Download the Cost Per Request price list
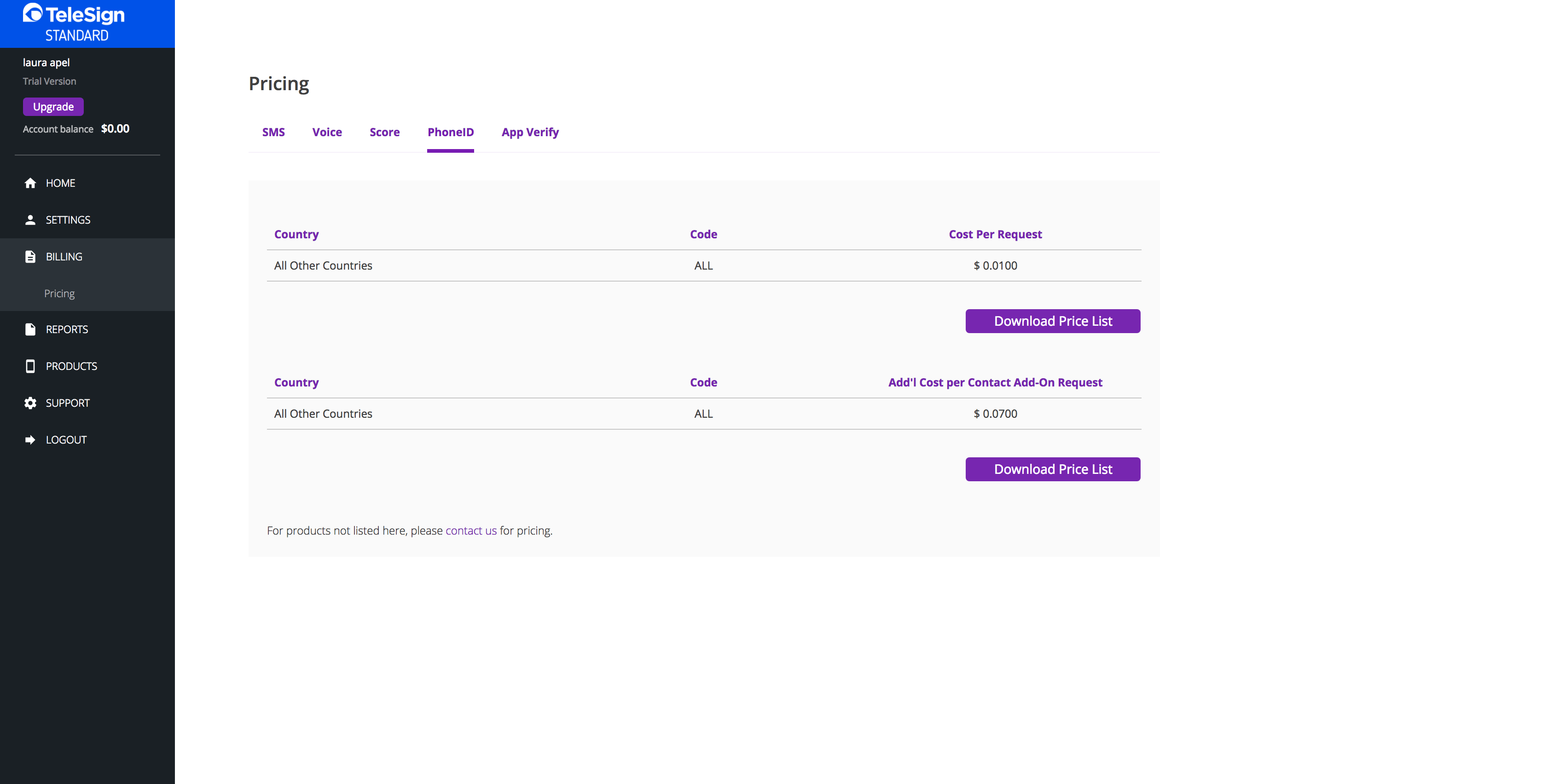The height and width of the screenshot is (784, 1542). coord(1052,321)
